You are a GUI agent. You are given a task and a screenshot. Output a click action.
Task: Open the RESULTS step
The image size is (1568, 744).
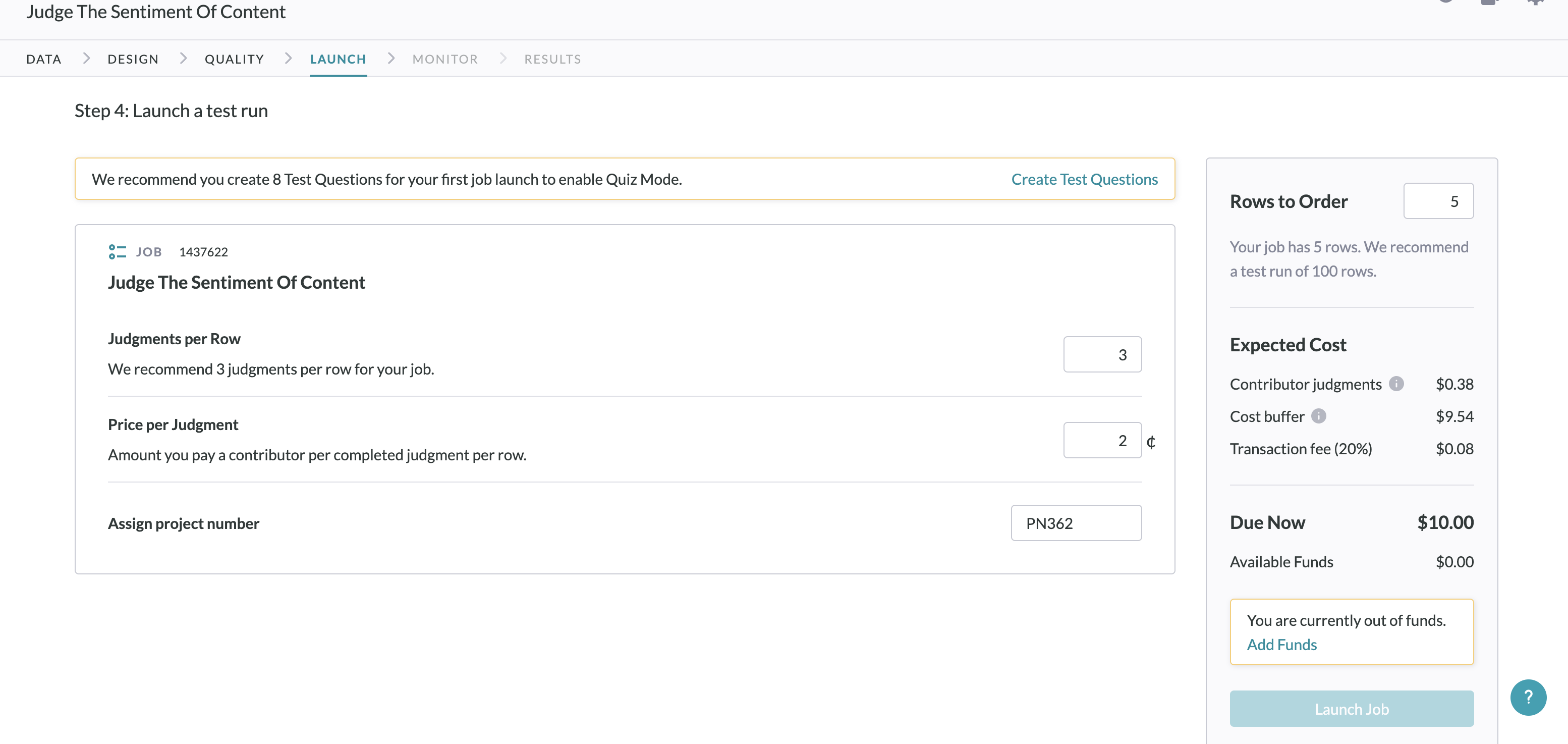[x=553, y=59]
